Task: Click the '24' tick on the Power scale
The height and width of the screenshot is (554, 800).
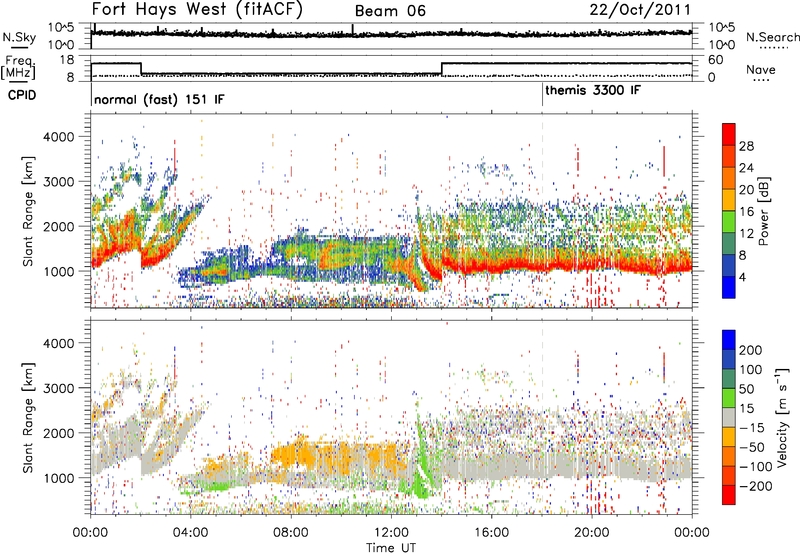Action: (746, 168)
